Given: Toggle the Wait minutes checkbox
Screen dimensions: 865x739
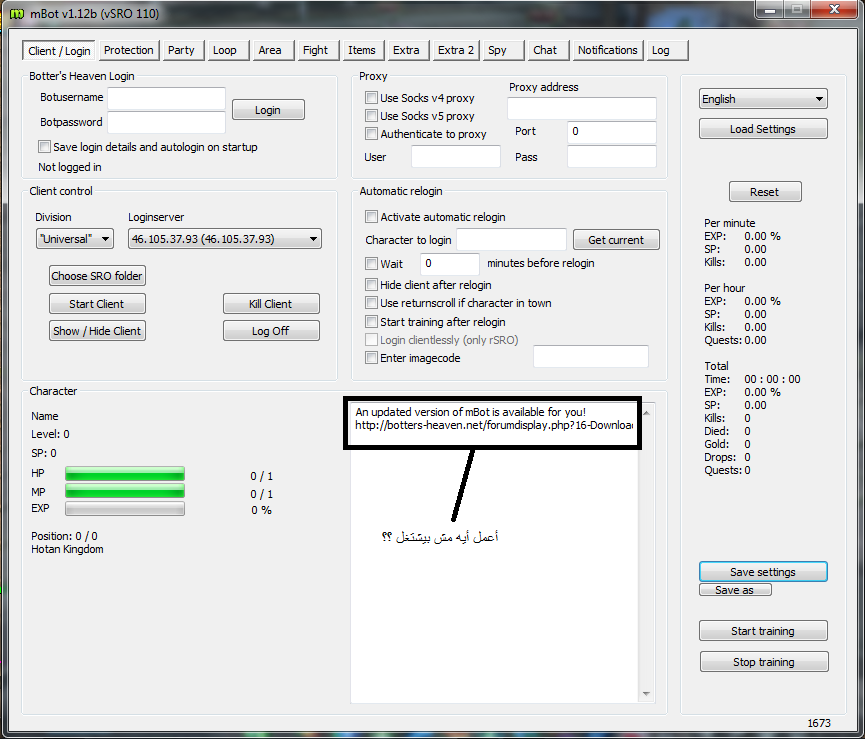Looking at the screenshot, I should (x=371, y=264).
